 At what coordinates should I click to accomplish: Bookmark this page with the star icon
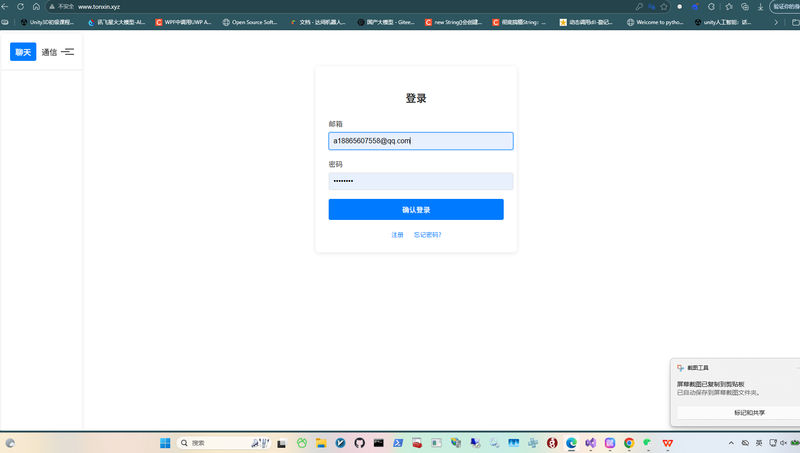pos(664,6)
